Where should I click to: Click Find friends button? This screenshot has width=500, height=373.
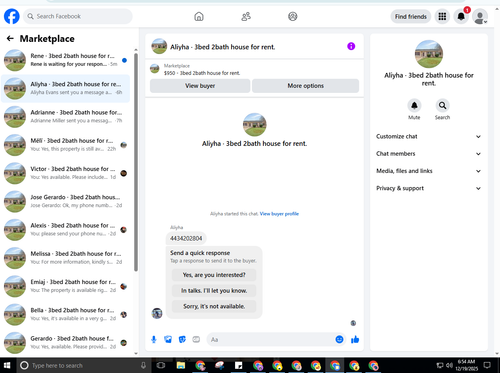[411, 16]
